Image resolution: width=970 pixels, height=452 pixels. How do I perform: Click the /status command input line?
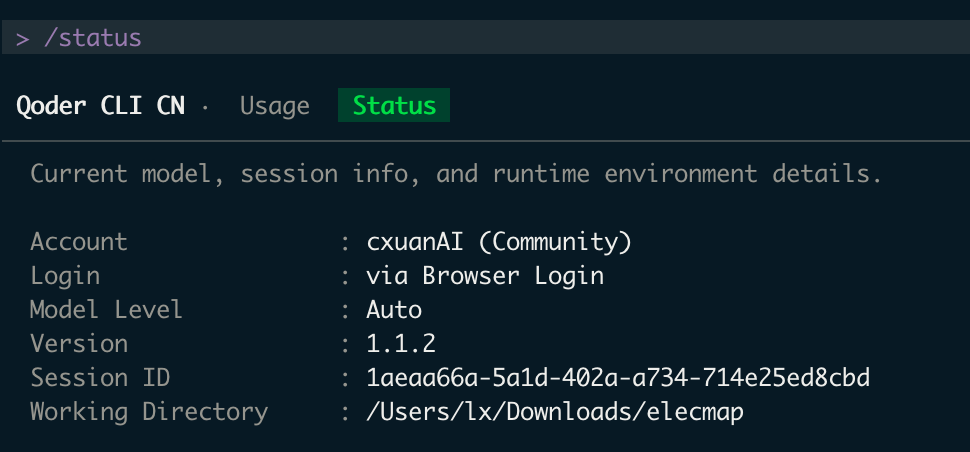[486, 37]
